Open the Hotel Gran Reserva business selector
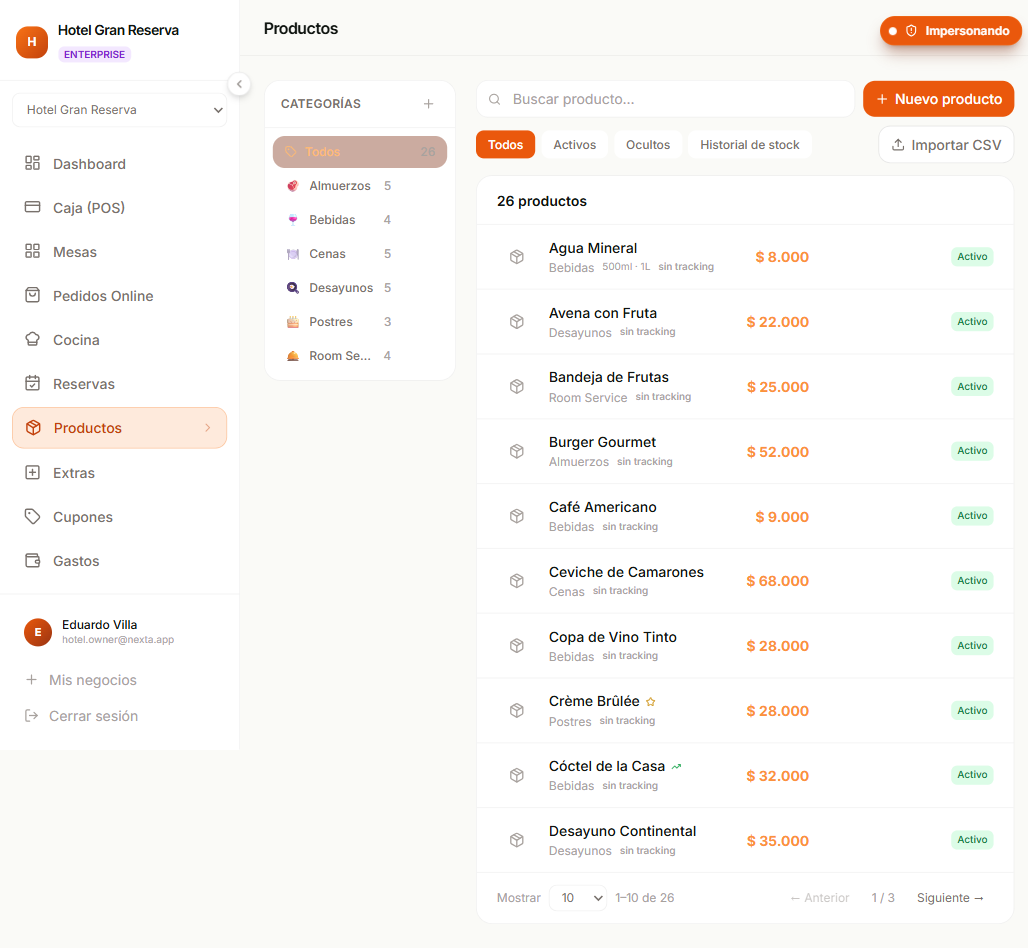1028x948 pixels. tap(119, 109)
